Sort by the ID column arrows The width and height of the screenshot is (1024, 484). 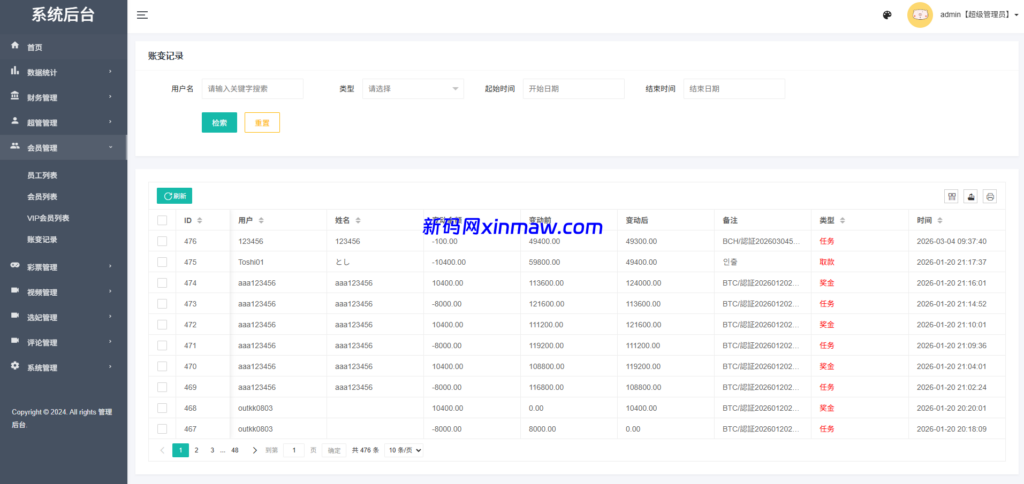pos(200,220)
